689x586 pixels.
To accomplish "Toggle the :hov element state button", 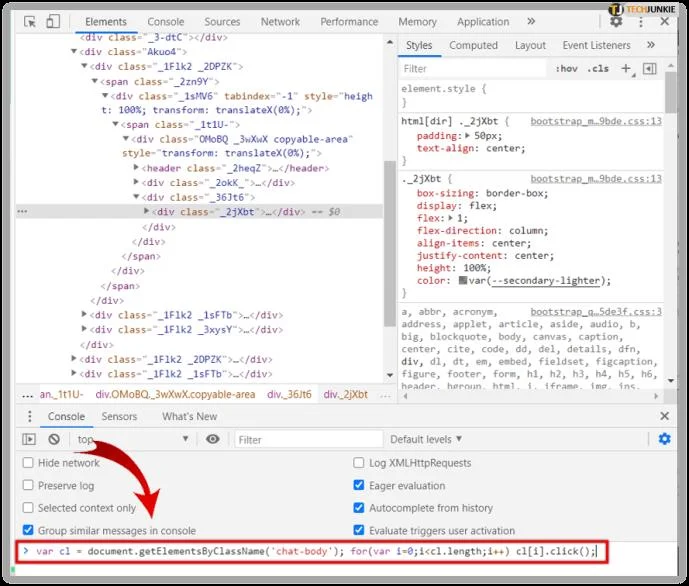I will click(x=566, y=69).
